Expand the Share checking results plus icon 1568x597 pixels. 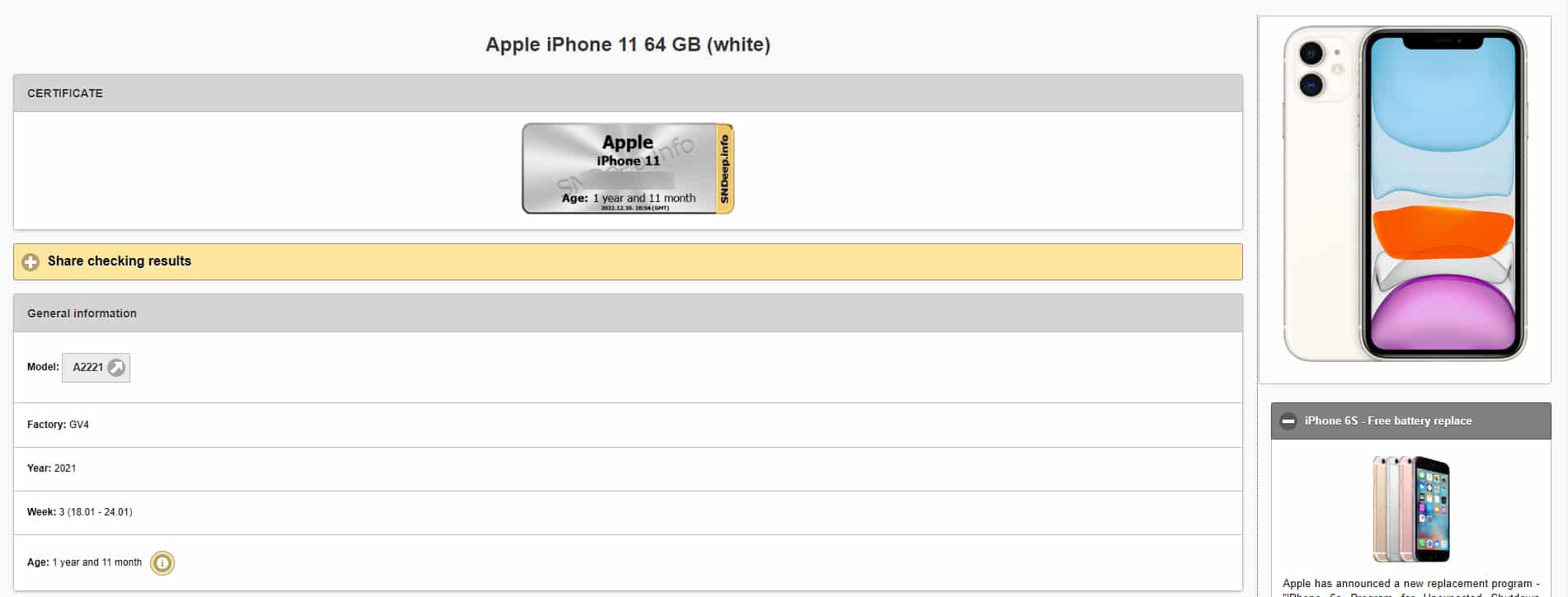point(31,262)
